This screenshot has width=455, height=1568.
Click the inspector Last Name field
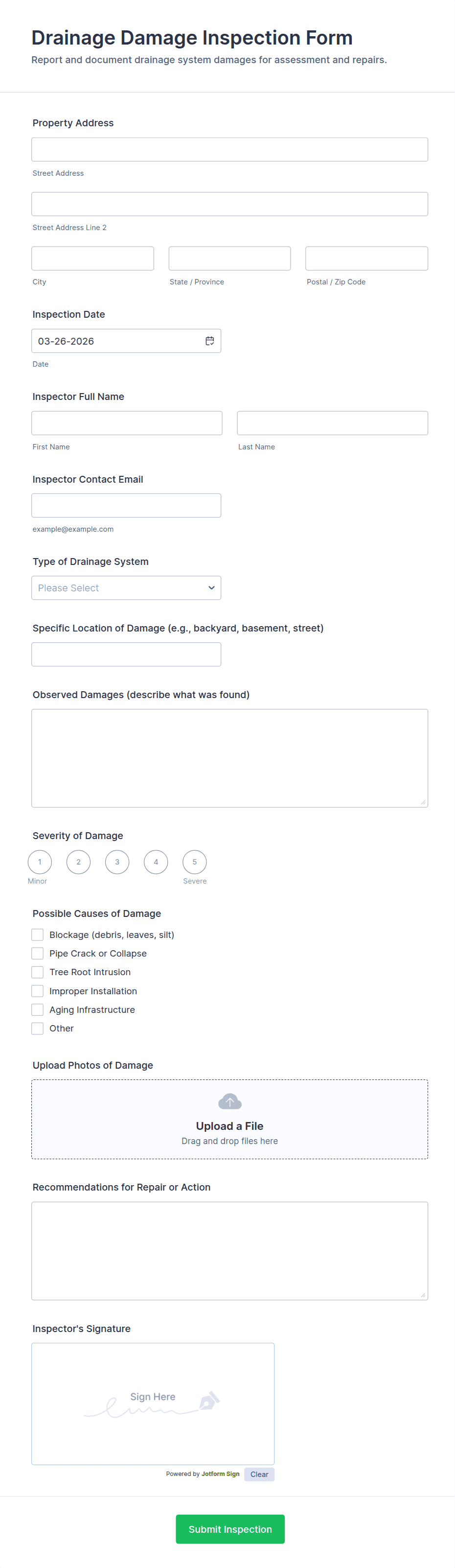[332, 423]
